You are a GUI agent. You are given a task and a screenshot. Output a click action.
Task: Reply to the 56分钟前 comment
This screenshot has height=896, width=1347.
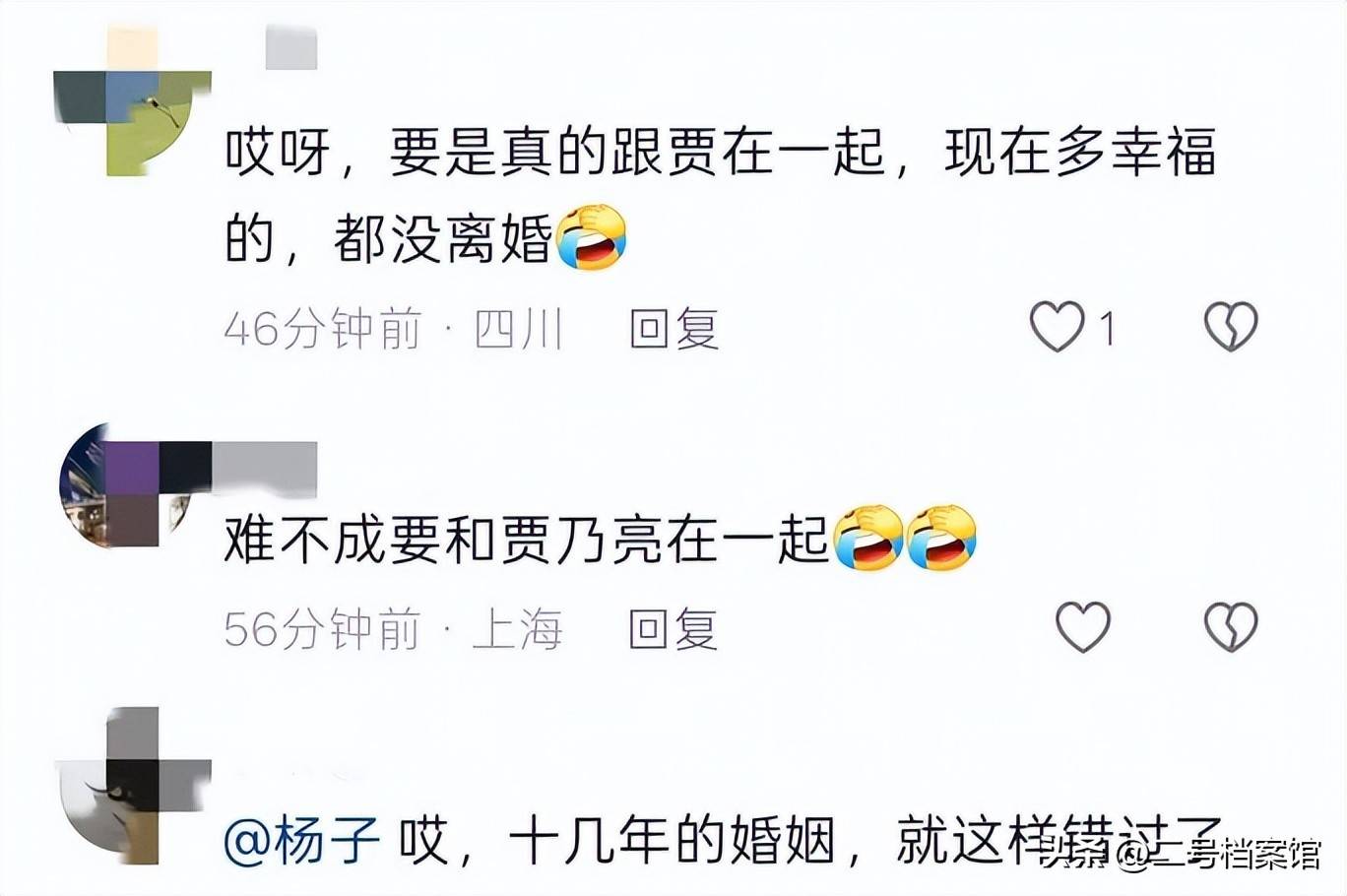674,628
